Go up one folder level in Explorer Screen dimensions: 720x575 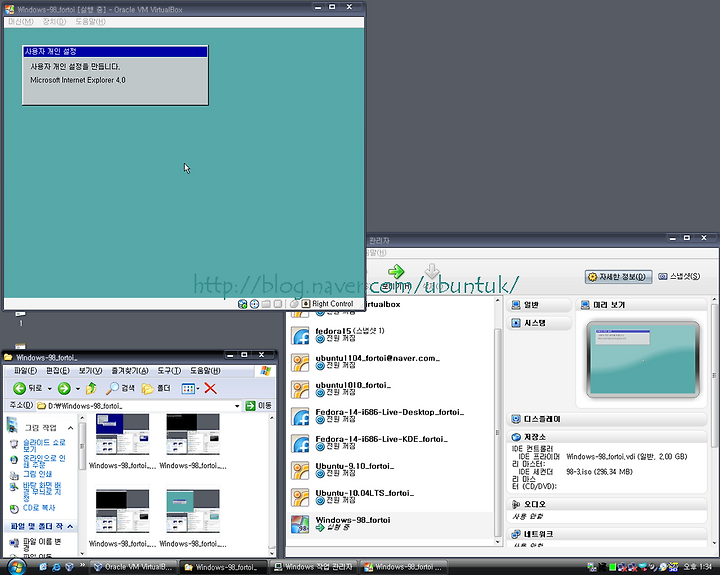91,389
